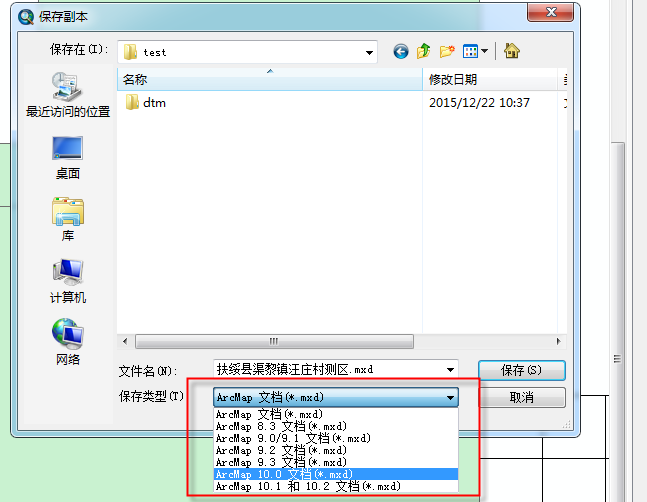Select ArcMap 9.0/9.1 文档 option

pos(336,438)
